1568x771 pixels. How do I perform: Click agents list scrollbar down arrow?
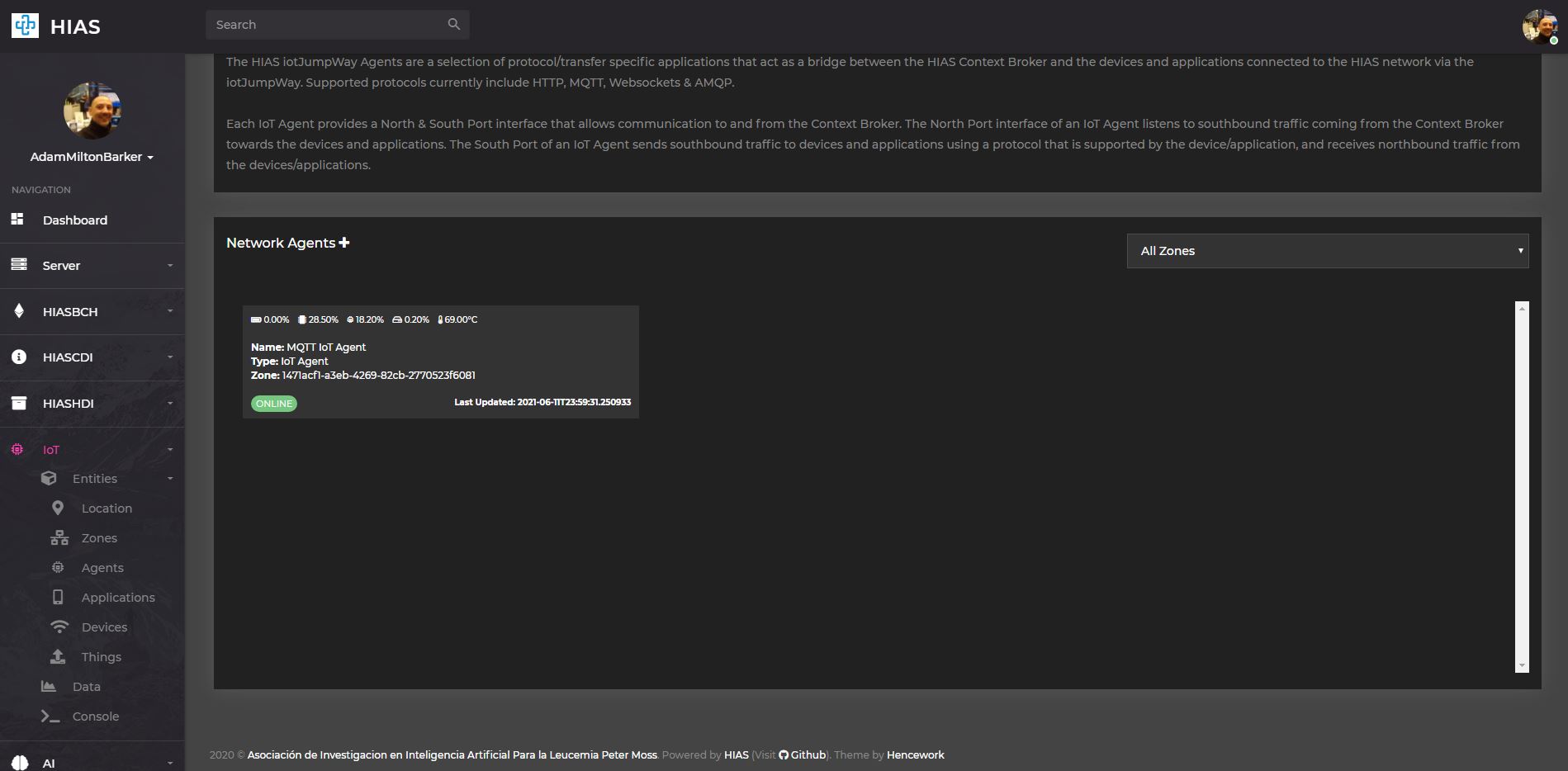[1522, 665]
